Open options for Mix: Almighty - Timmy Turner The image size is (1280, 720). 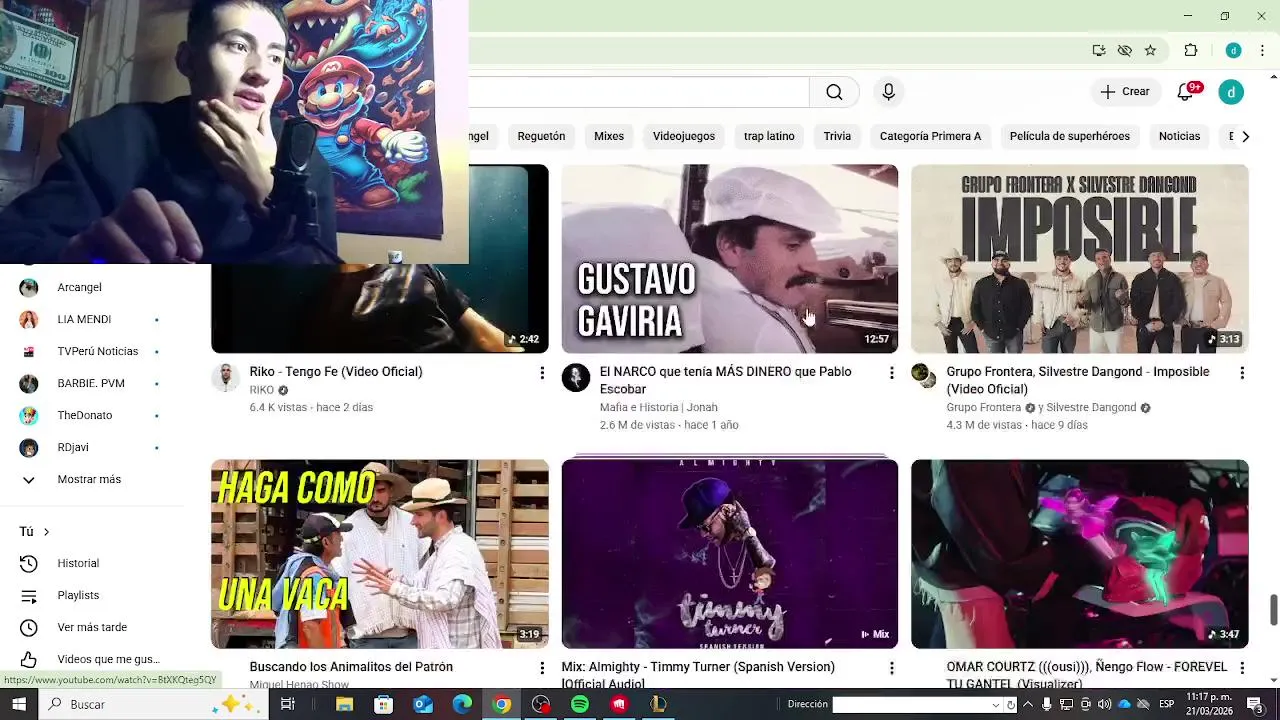coord(892,668)
